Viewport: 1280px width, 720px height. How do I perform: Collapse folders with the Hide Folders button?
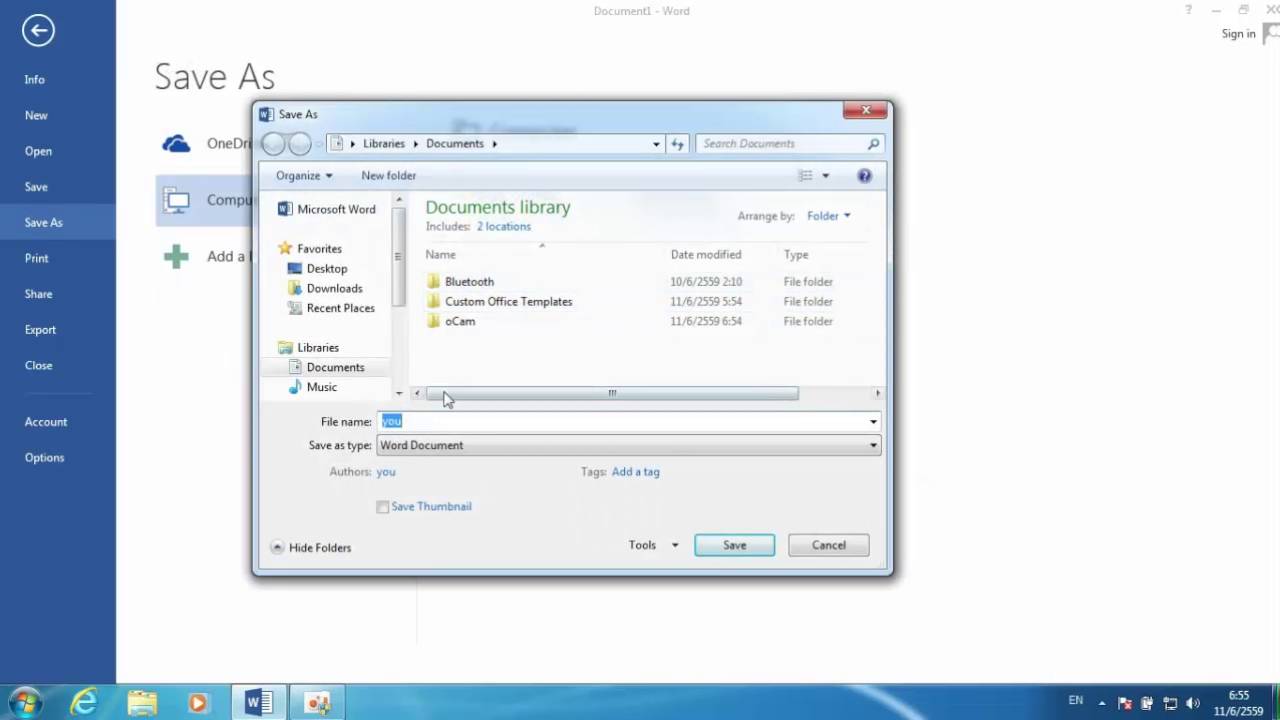pyautogui.click(x=311, y=548)
